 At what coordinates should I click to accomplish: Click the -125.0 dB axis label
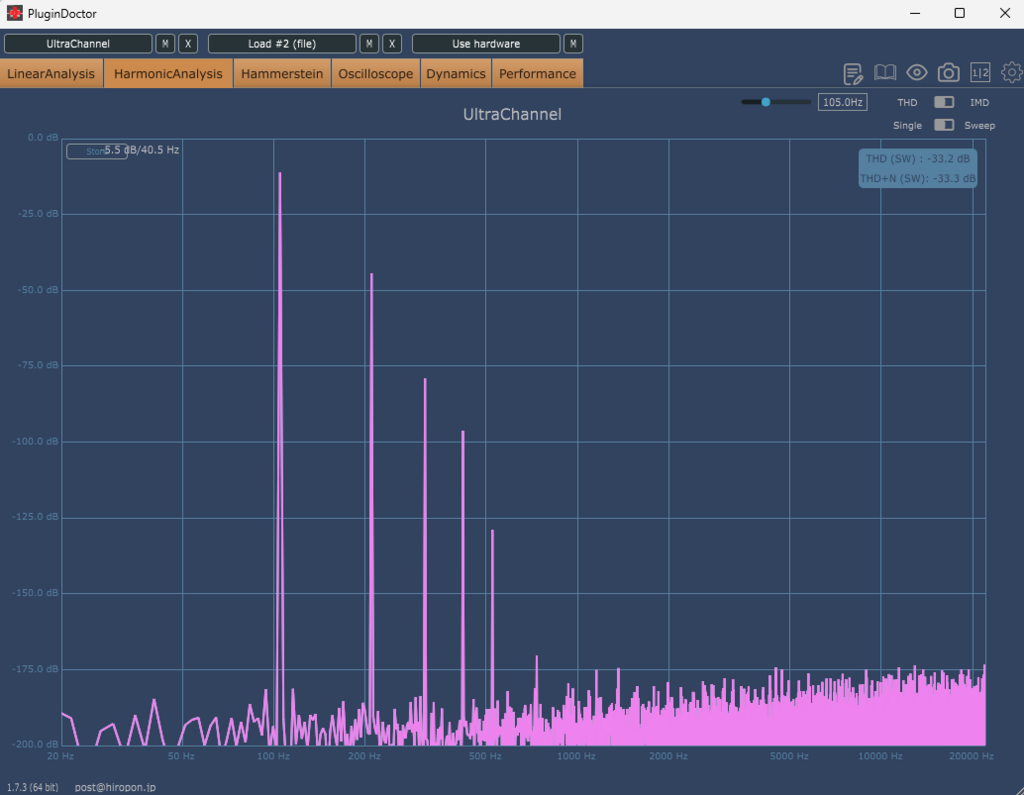(x=36, y=517)
